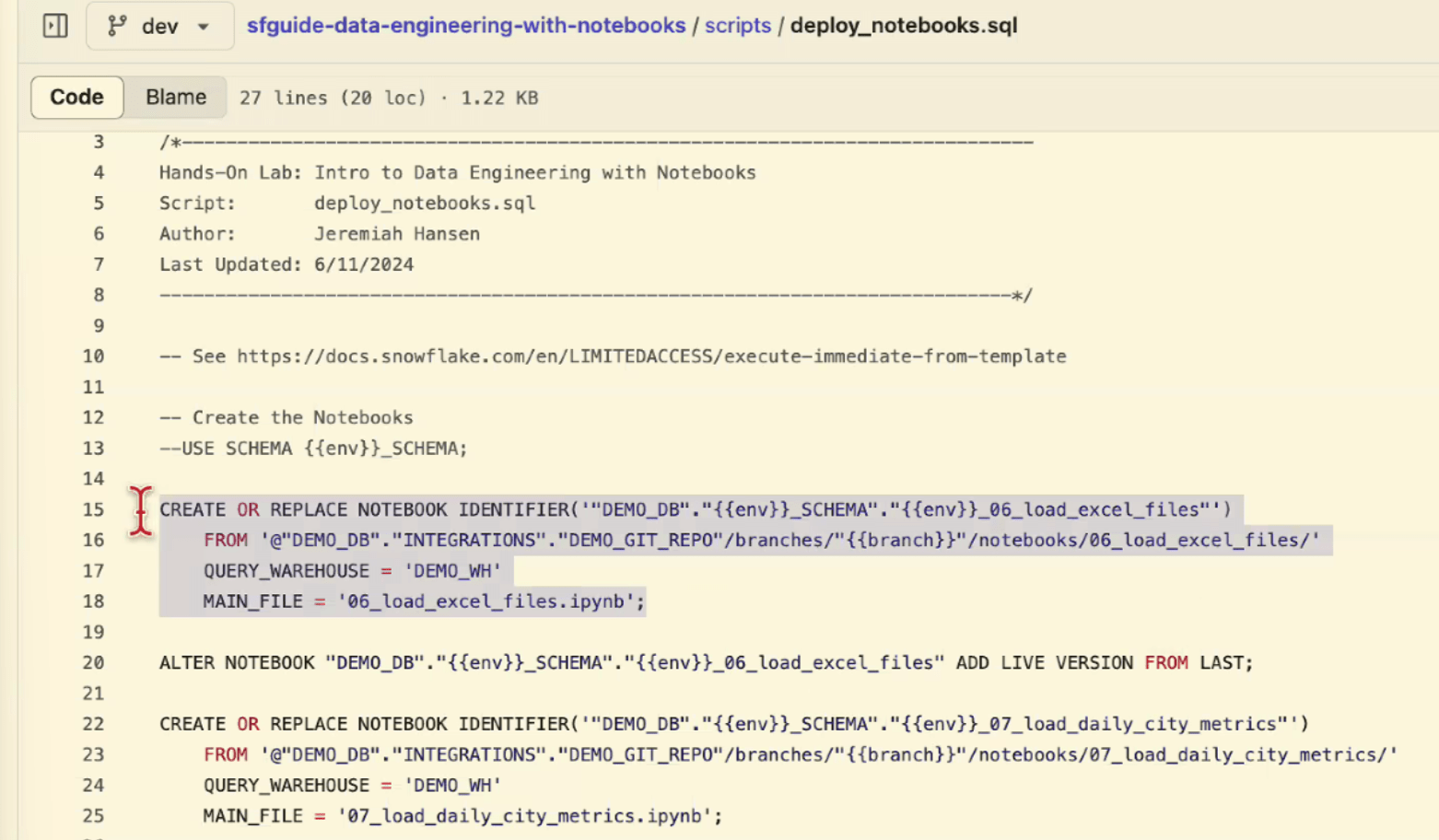1439x840 pixels.
Task: Select line number 20
Action: coord(93,662)
